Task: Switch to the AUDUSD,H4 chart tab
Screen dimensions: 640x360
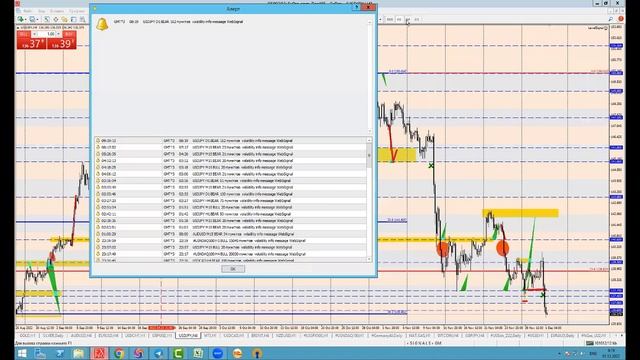Action: (81, 336)
